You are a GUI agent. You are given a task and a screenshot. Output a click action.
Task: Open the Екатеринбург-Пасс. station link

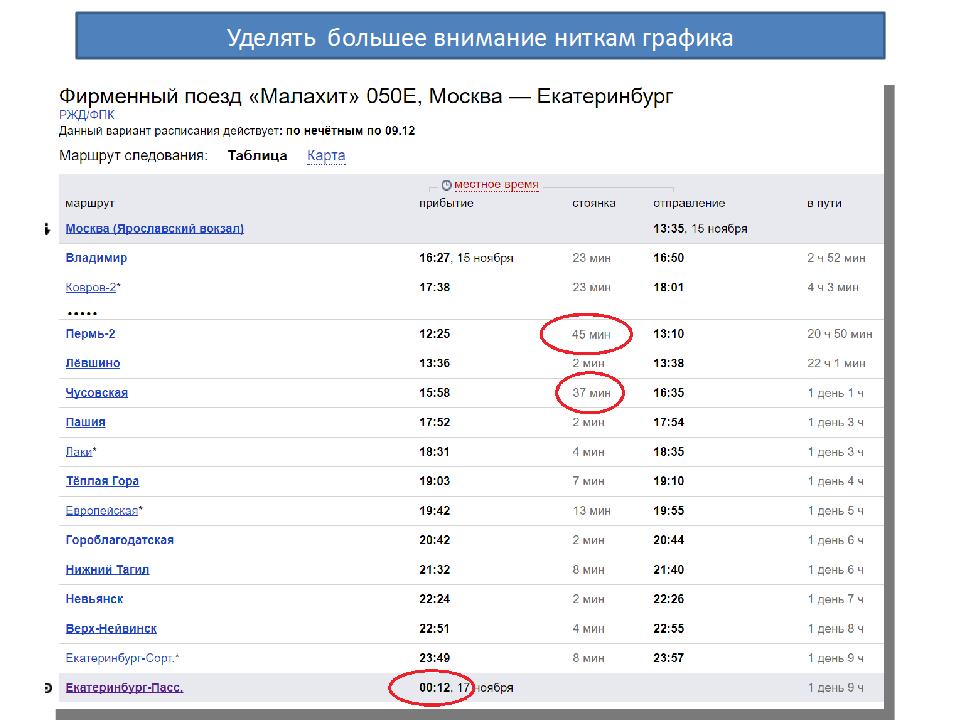(x=124, y=688)
